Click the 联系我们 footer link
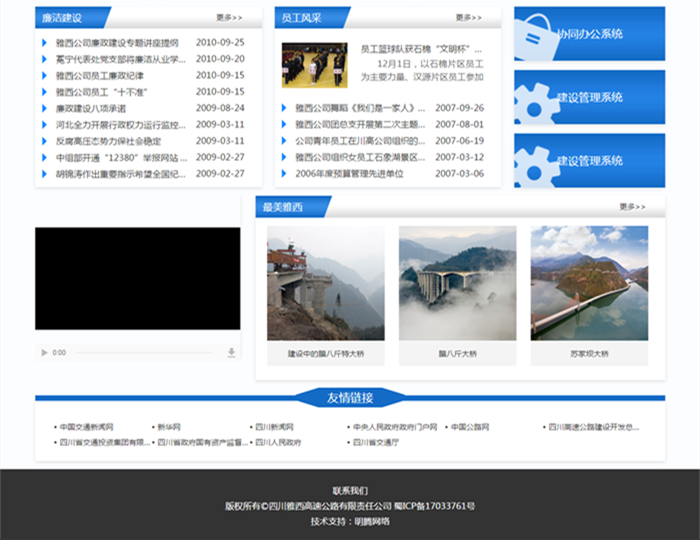The image size is (700, 540). click(x=350, y=491)
